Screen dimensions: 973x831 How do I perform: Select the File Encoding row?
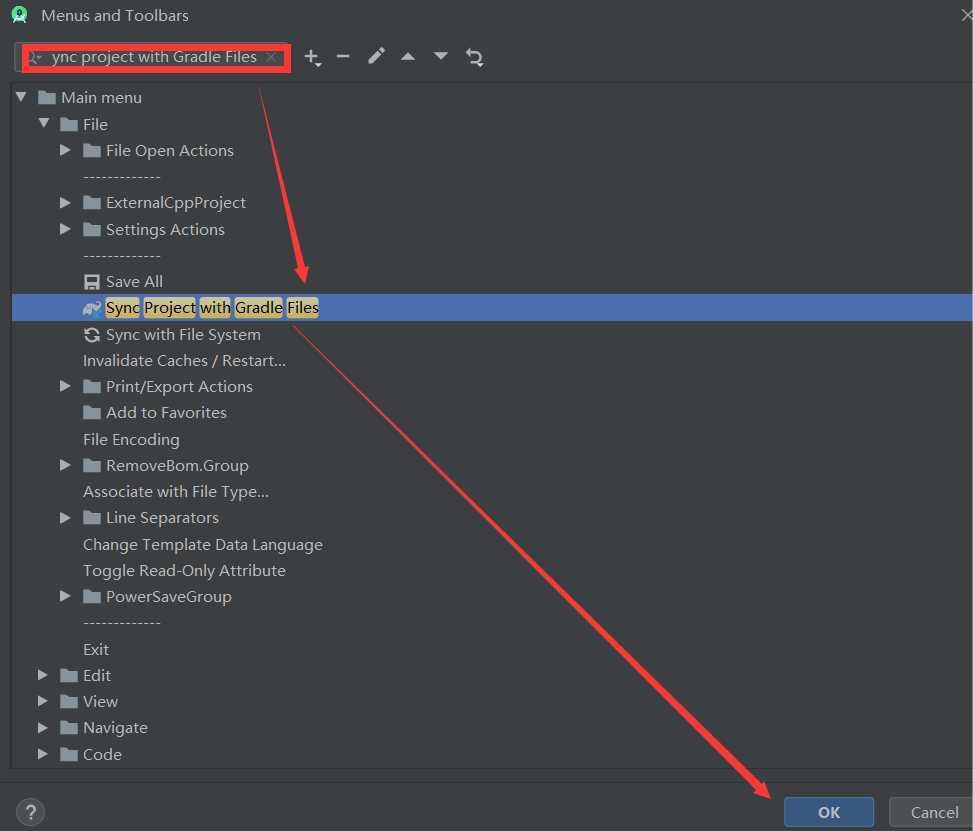tap(492, 439)
